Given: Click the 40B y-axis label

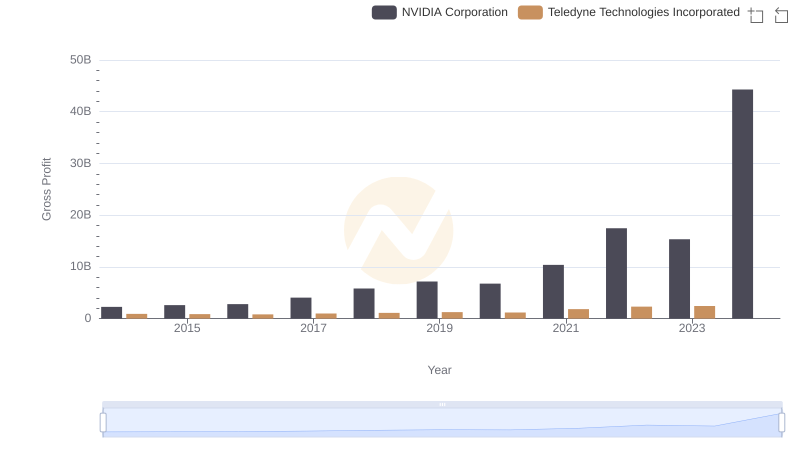Looking at the screenshot, I should point(81,111).
